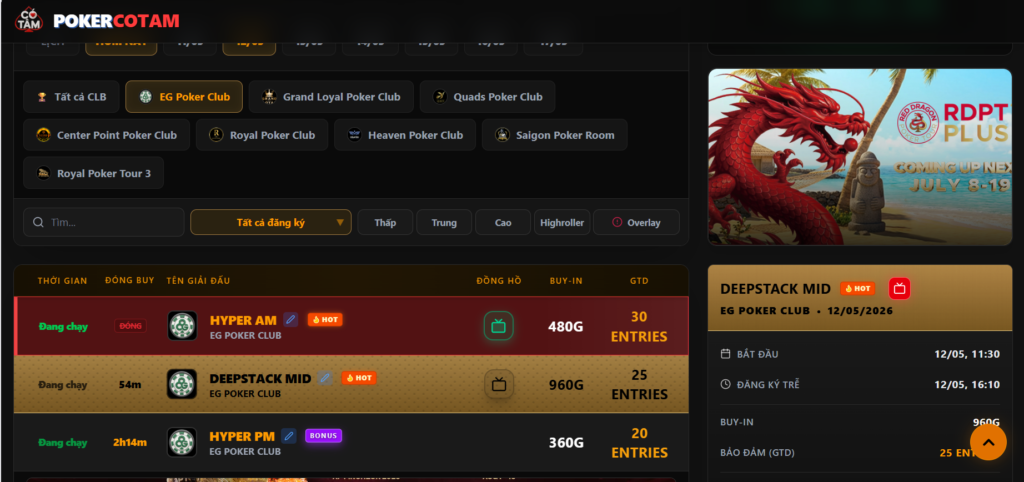This screenshot has width=1024, height=482.
Task: Click the purple BONUS badge
Action: click(x=323, y=436)
